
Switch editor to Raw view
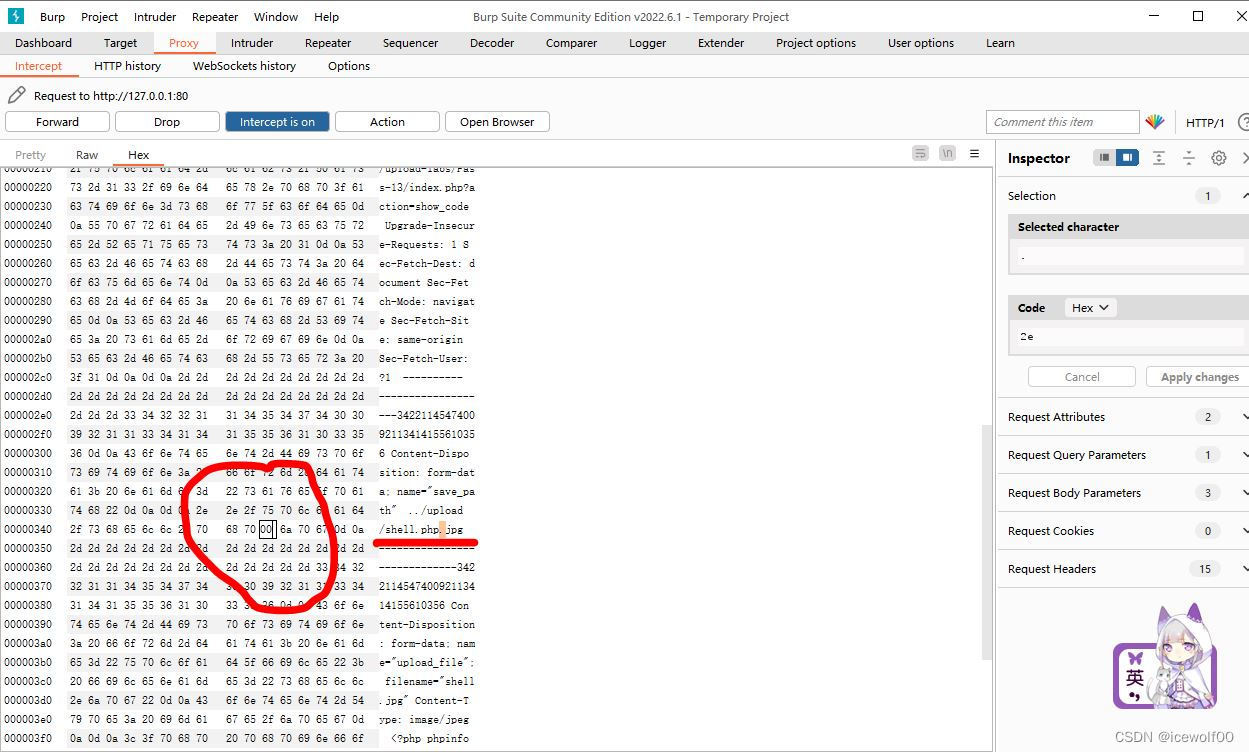pyautogui.click(x=87, y=155)
